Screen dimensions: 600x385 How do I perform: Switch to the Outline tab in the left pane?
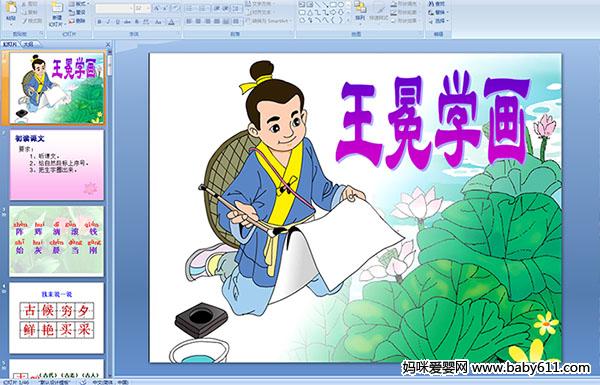point(29,44)
